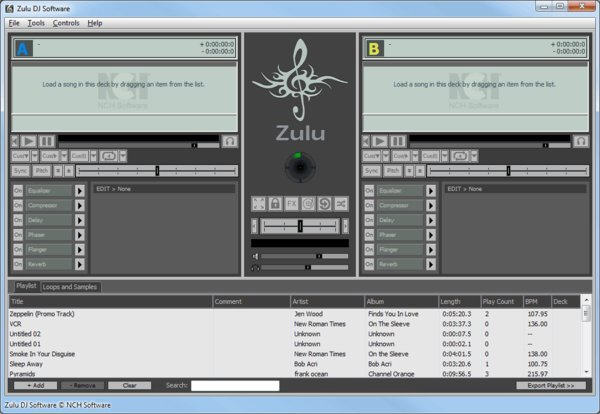This screenshot has width=600, height=414.
Task: Turn on Compressor effect for deck A
Action: 18,205
